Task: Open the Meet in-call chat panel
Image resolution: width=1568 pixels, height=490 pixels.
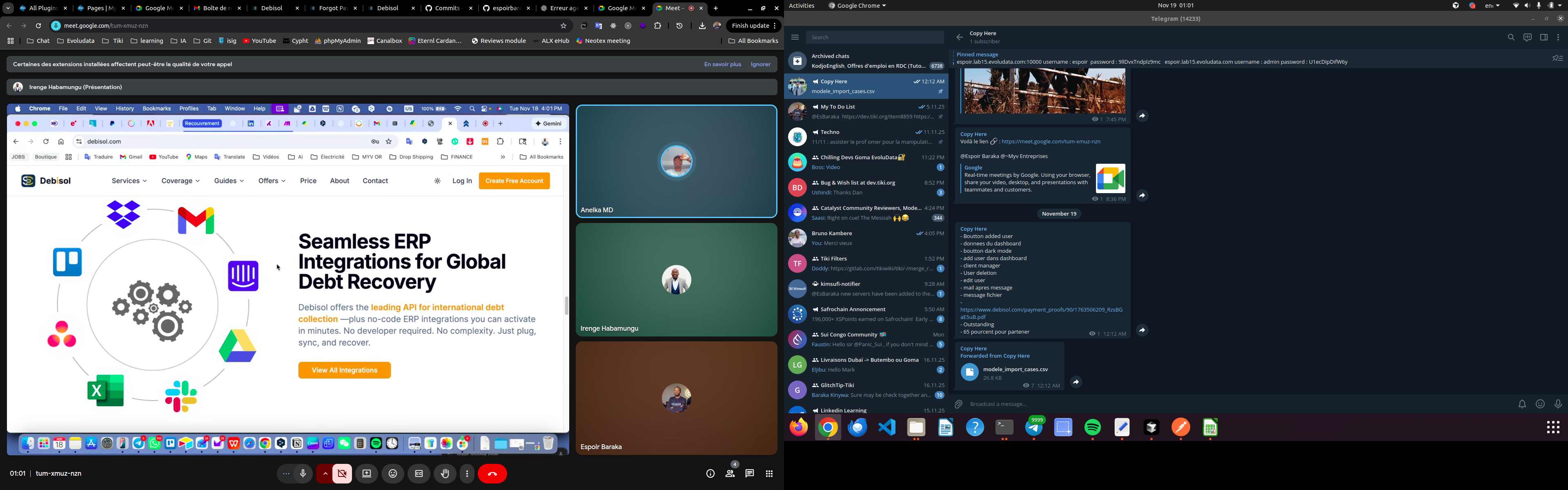Action: (749, 474)
